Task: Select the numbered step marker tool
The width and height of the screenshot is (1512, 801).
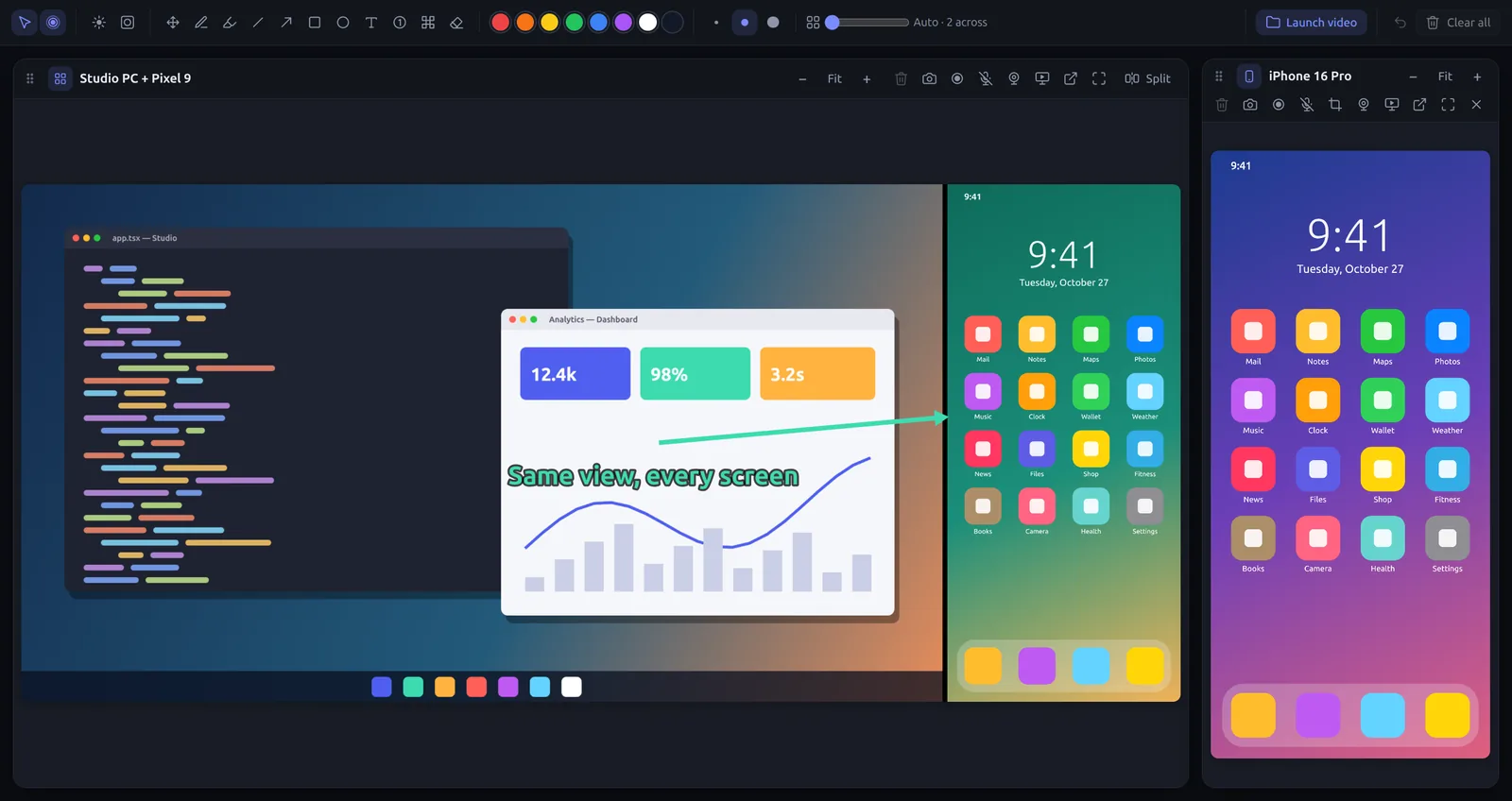Action: tap(400, 23)
